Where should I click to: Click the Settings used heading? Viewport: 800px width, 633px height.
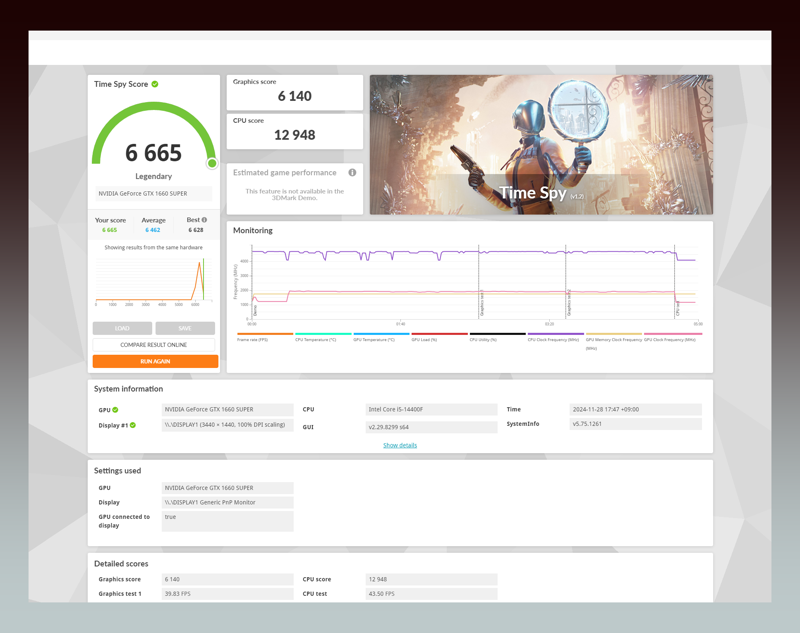[x=117, y=471]
